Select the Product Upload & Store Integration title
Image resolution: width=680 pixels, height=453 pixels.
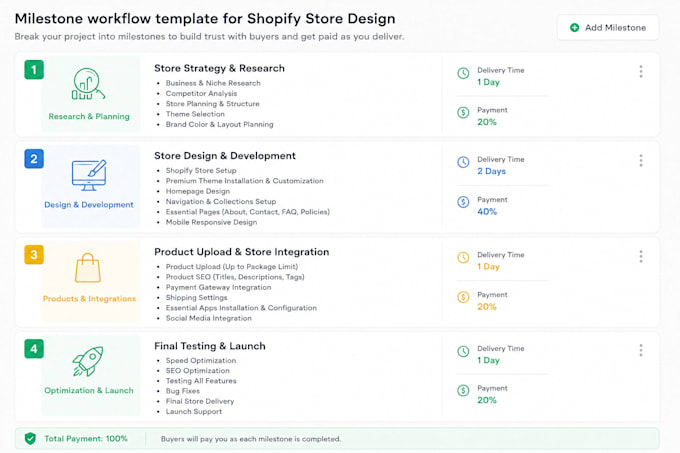(242, 252)
